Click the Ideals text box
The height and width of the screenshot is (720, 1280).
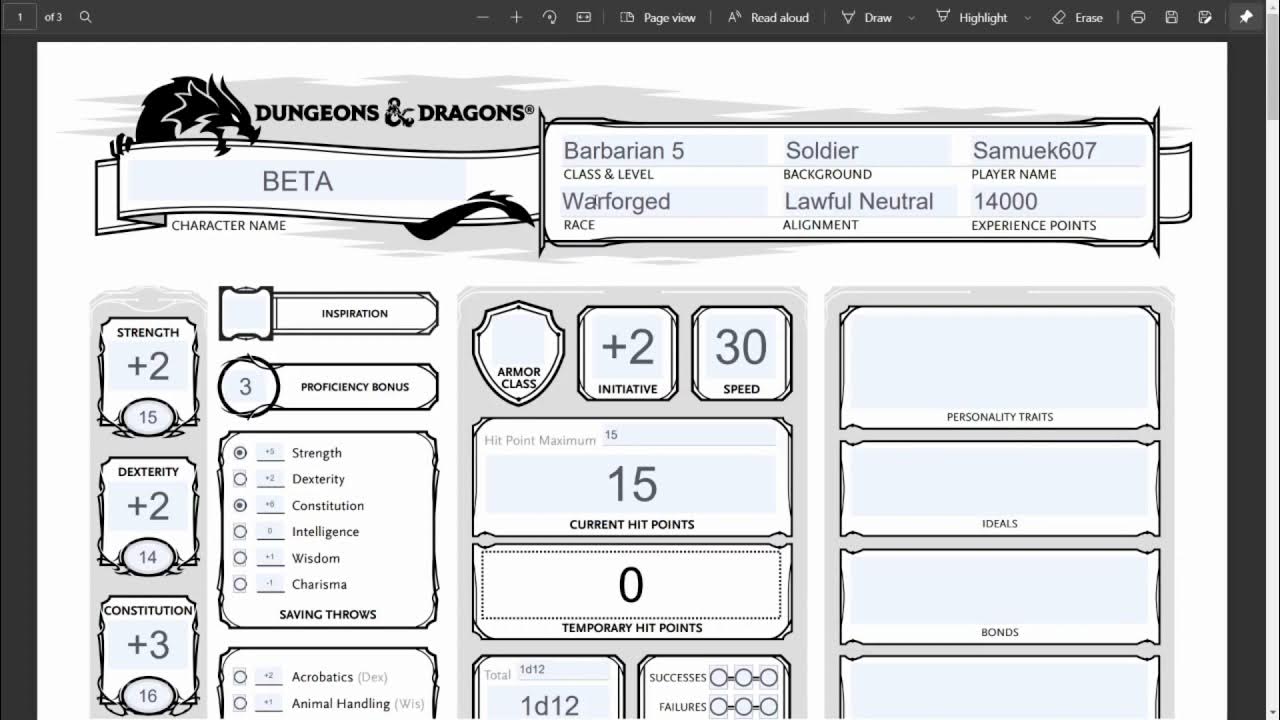(x=1000, y=480)
